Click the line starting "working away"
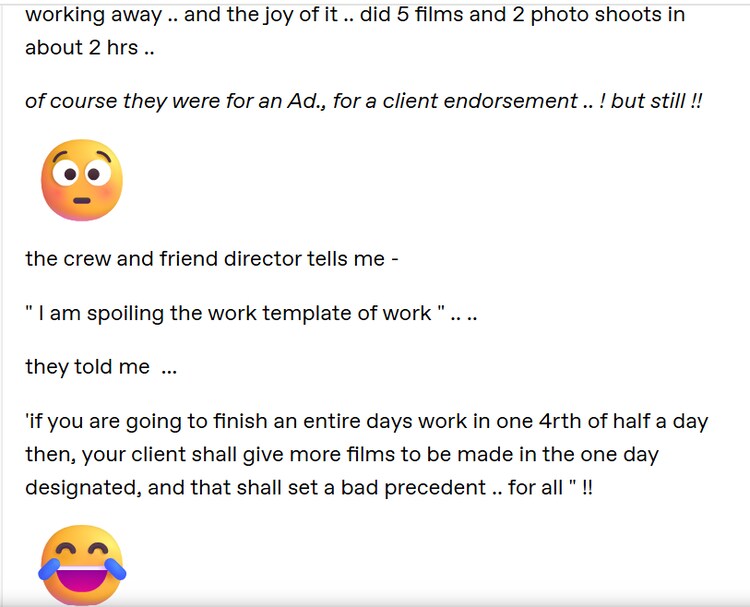750x607 pixels. (355, 16)
